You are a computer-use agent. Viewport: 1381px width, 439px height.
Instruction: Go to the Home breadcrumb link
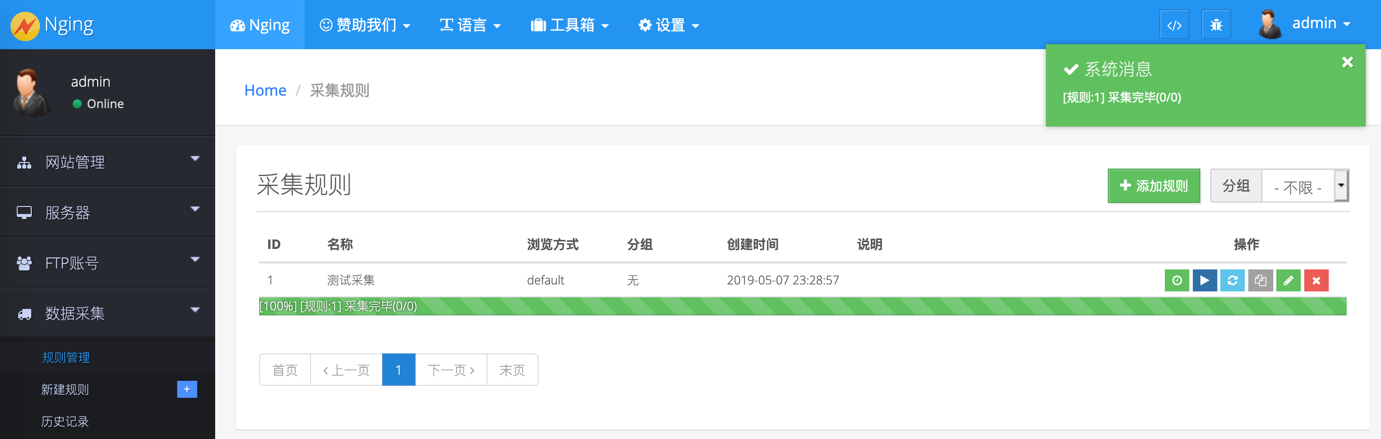click(265, 90)
